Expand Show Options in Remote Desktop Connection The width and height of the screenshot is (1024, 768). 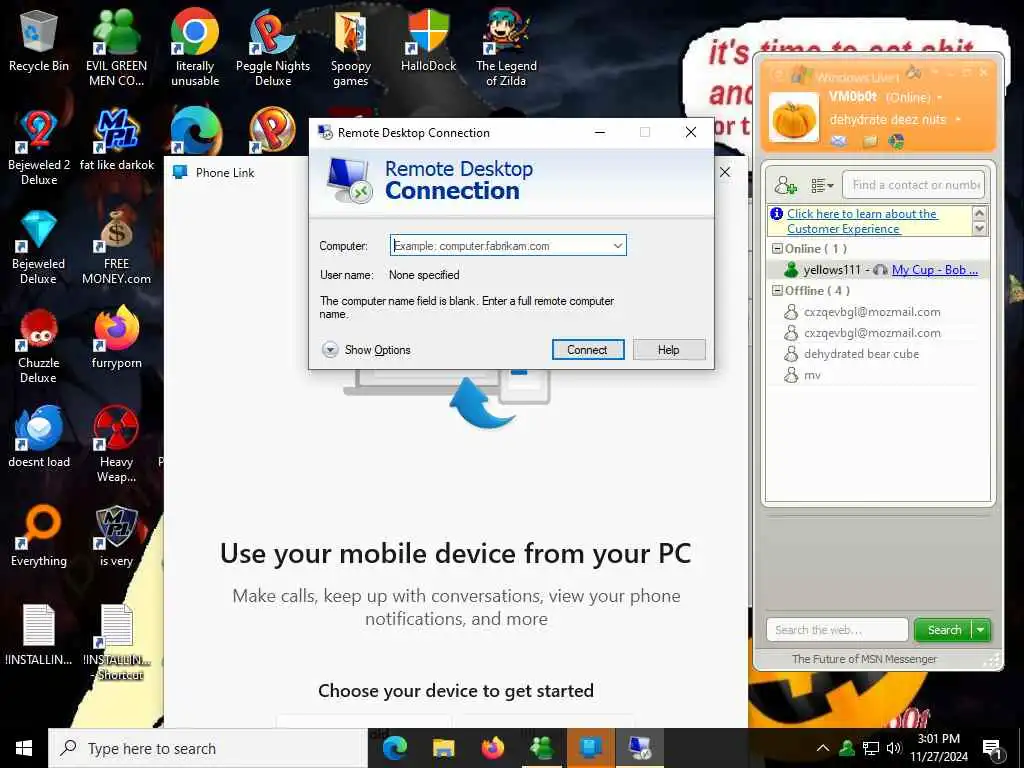pyautogui.click(x=366, y=350)
